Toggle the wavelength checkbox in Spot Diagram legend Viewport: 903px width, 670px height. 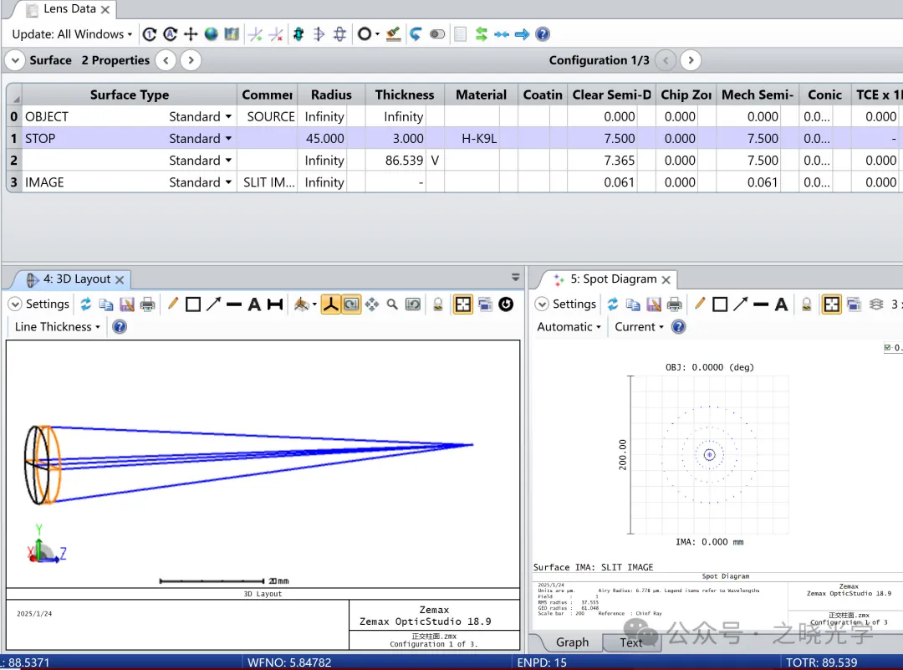tap(888, 348)
